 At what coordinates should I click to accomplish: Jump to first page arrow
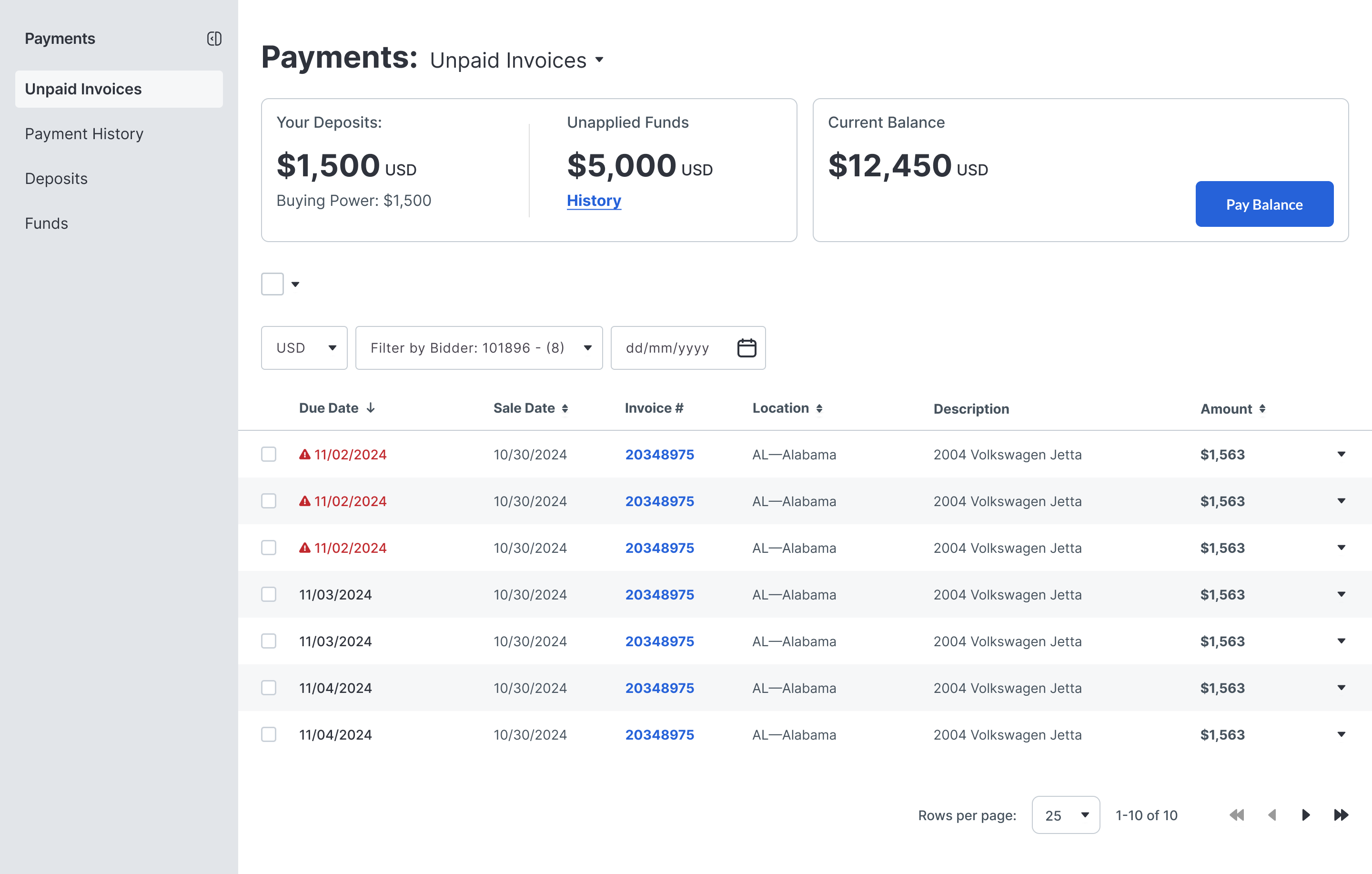pyautogui.click(x=1236, y=815)
